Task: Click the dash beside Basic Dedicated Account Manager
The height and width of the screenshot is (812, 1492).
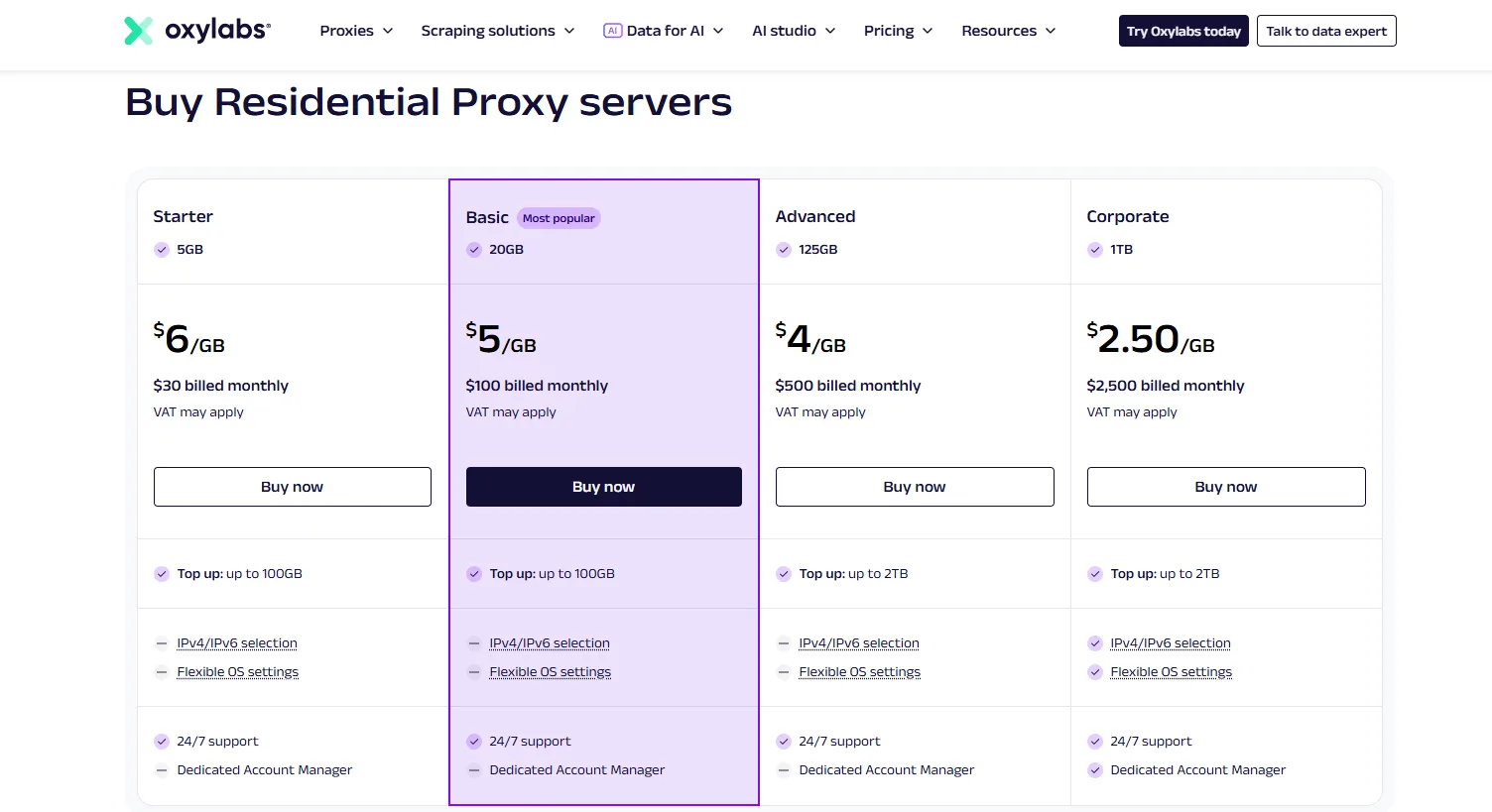Action: click(x=473, y=769)
